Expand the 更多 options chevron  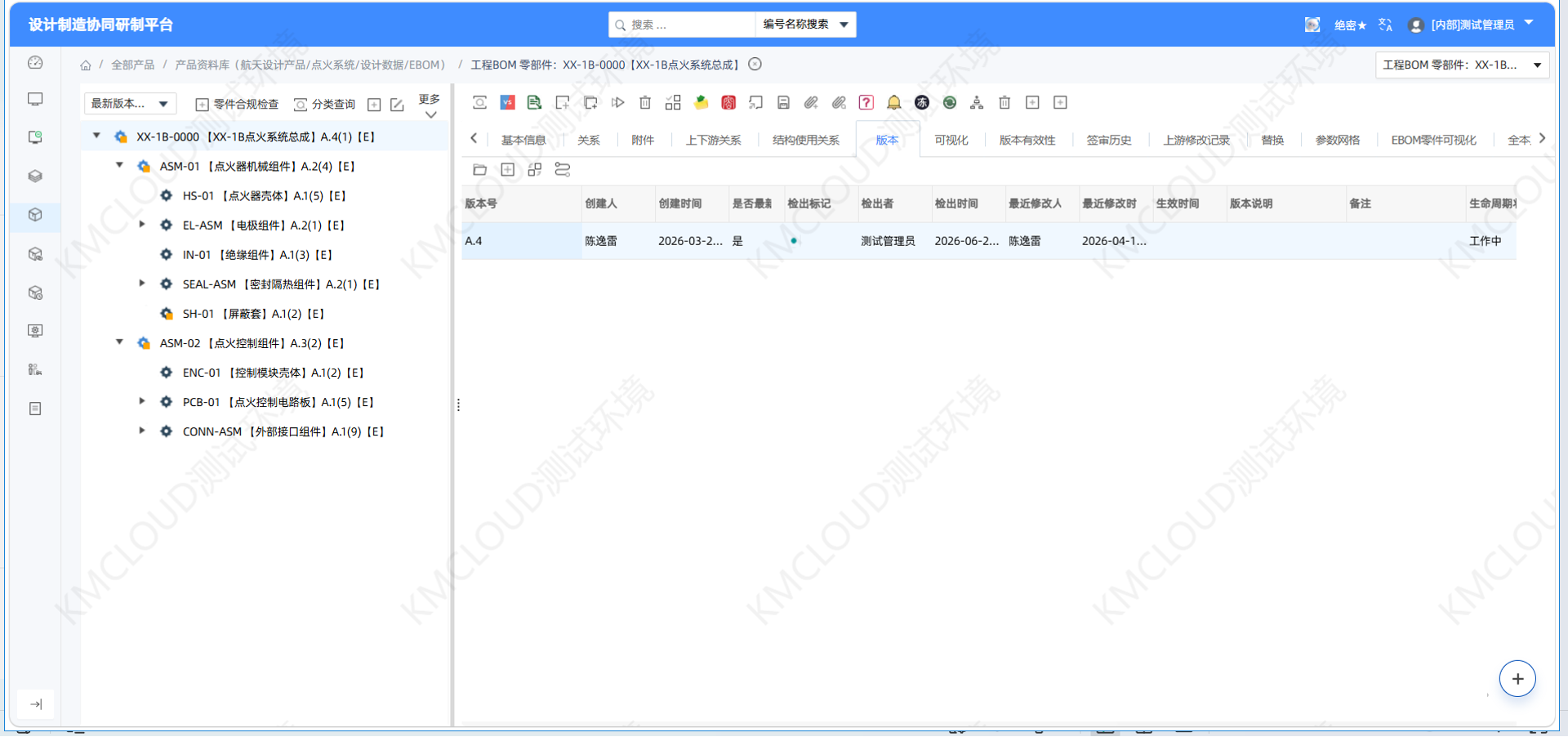(x=430, y=115)
